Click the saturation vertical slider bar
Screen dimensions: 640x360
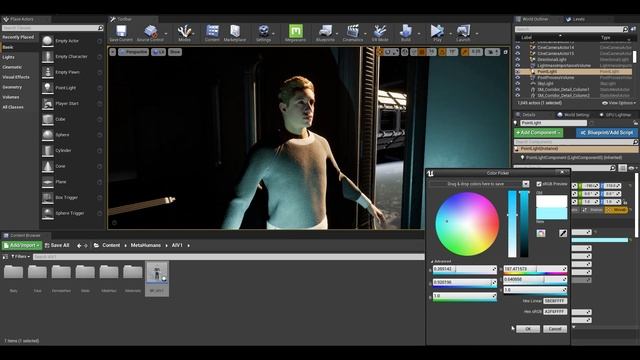(512, 224)
